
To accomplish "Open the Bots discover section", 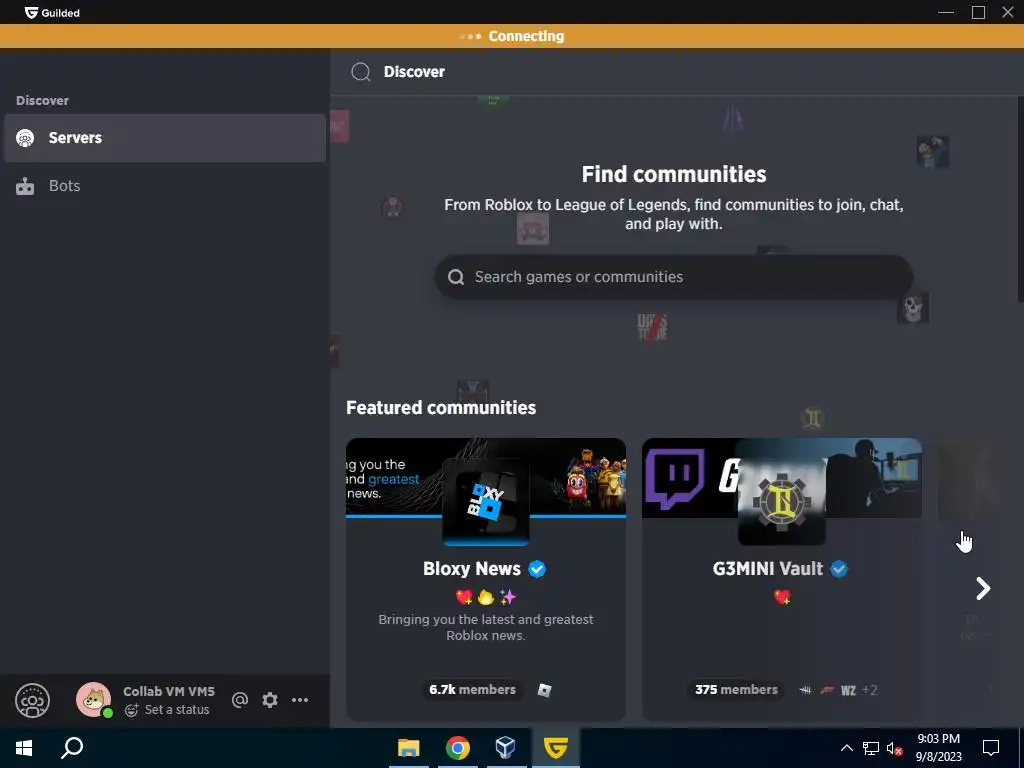I will pos(165,186).
